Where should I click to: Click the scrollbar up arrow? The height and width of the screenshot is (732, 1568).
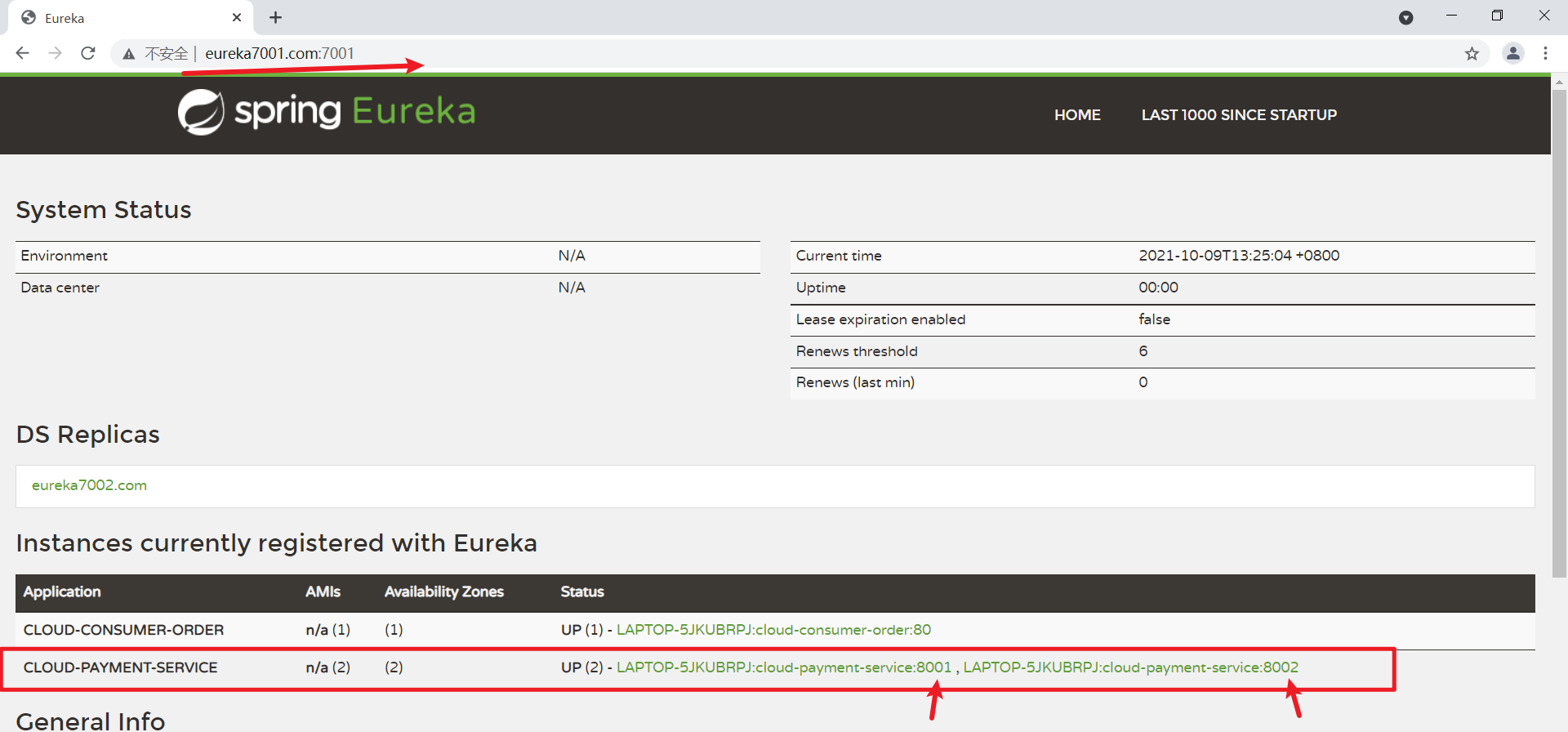pos(1559,82)
